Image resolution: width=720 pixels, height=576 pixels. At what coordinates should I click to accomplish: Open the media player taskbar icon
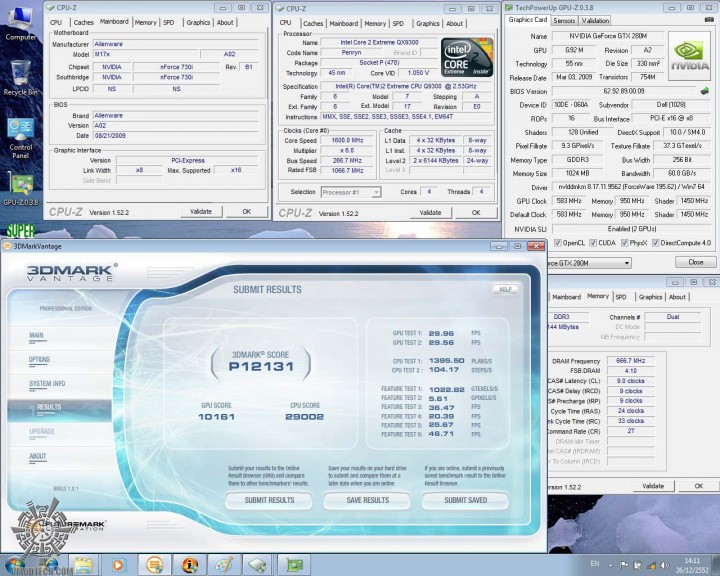119,564
